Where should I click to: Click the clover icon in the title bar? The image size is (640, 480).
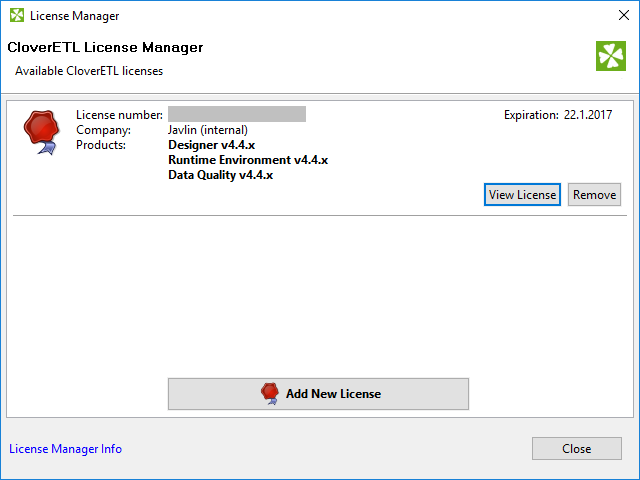point(16,16)
